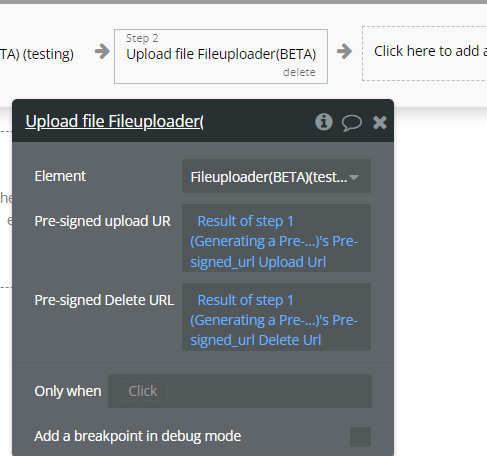This screenshot has width=487, height=456.
Task: Rename the Upload file Fileuploader title
Action: 114,121
